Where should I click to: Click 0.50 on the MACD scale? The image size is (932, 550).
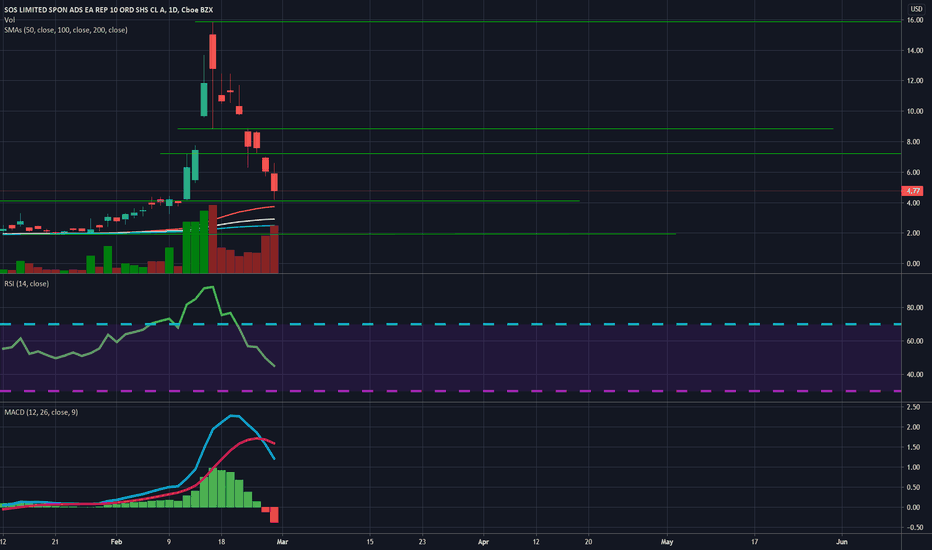pyautogui.click(x=914, y=488)
